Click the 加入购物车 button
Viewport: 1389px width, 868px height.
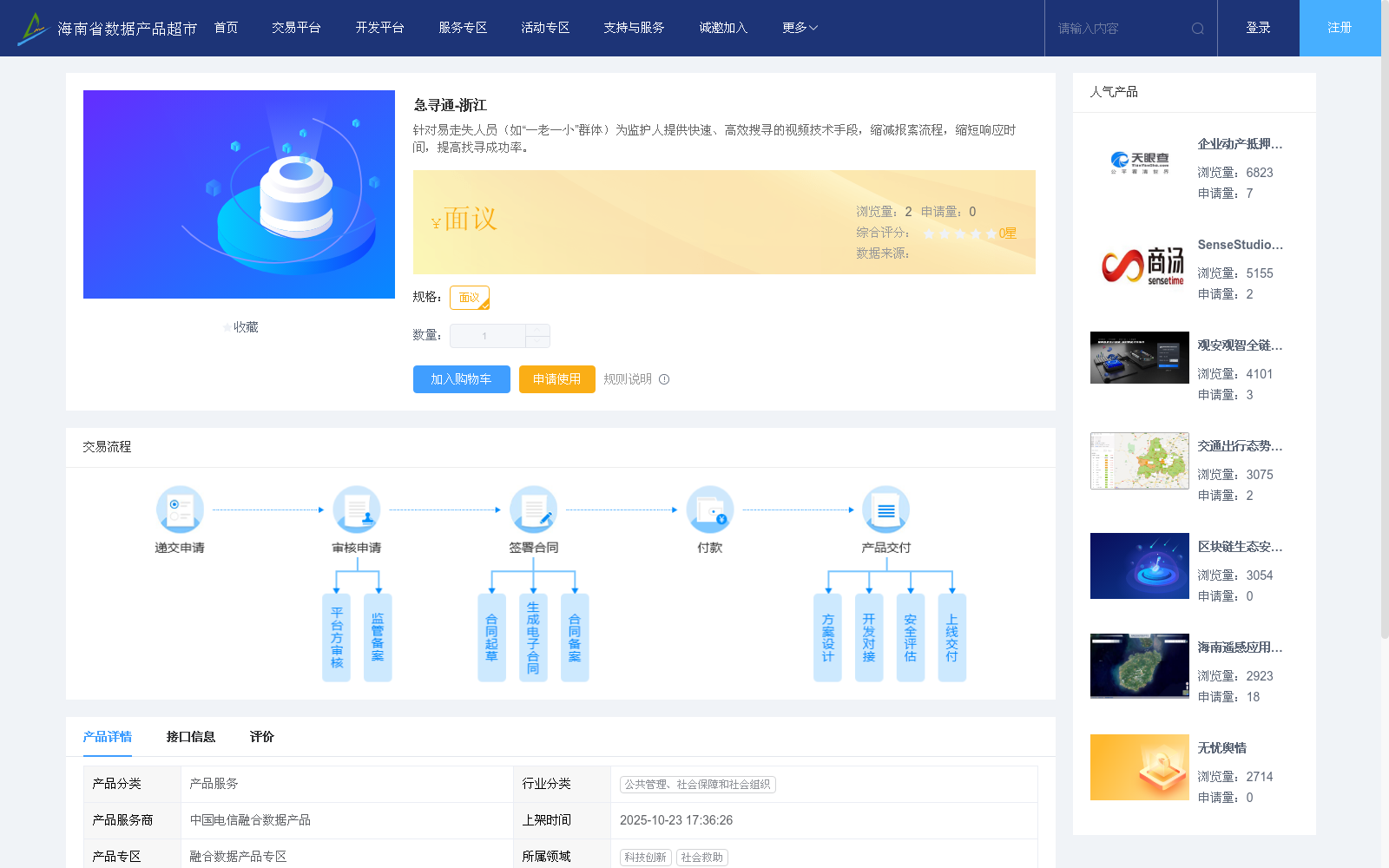pyautogui.click(x=461, y=379)
